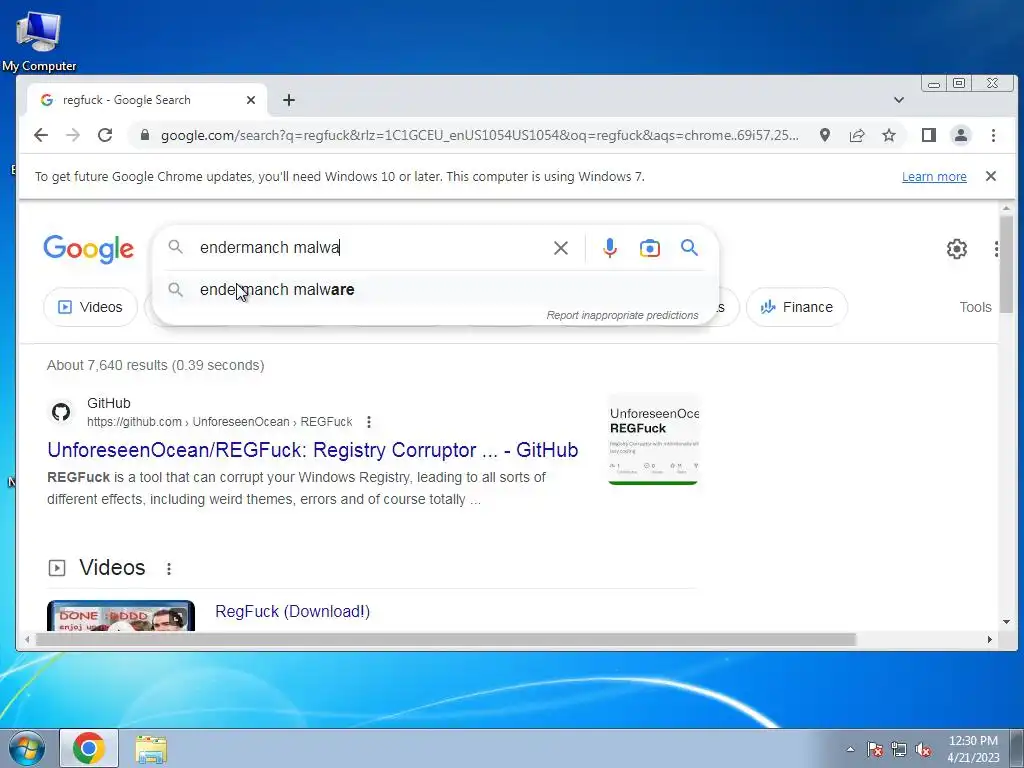
Task: Open Chrome side panel
Action: point(929,135)
